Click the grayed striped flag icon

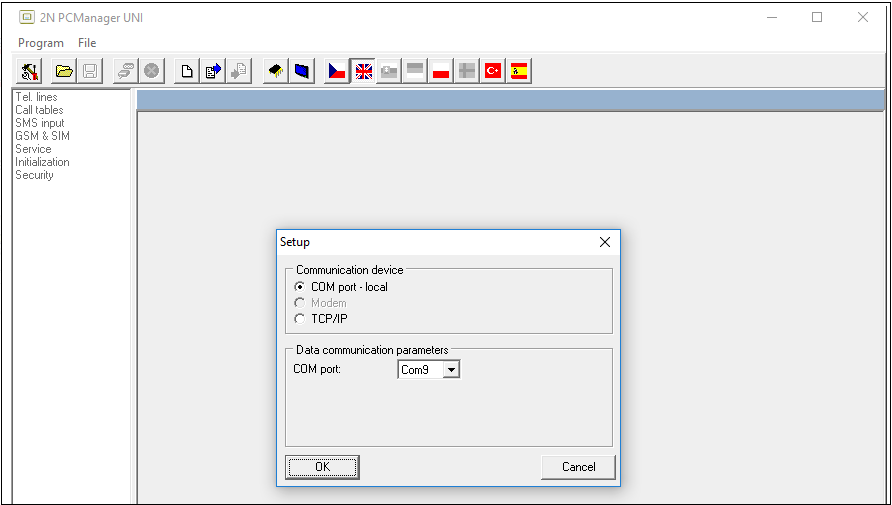click(x=415, y=71)
